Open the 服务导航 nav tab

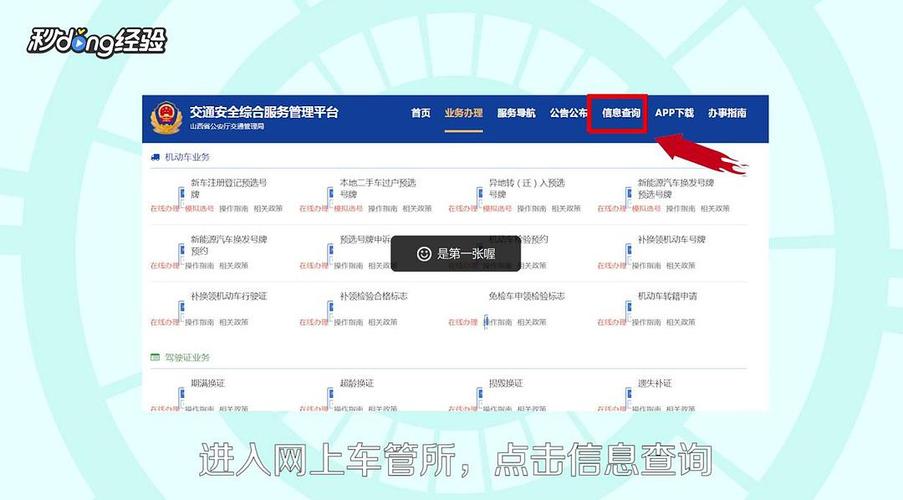tap(516, 113)
